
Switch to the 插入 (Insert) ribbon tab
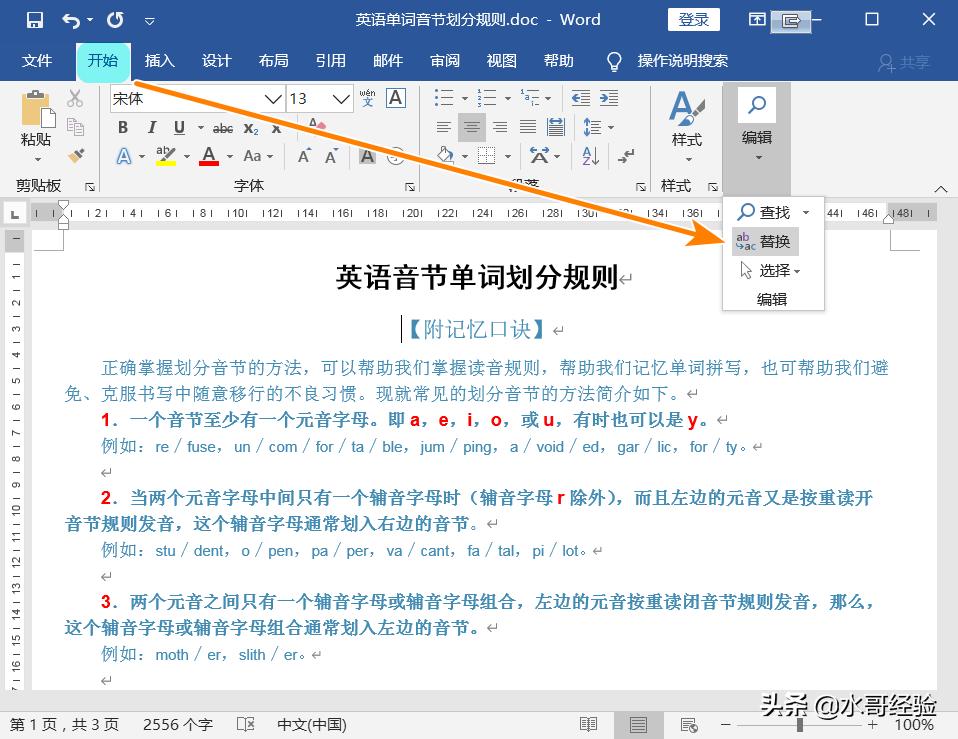coord(159,61)
